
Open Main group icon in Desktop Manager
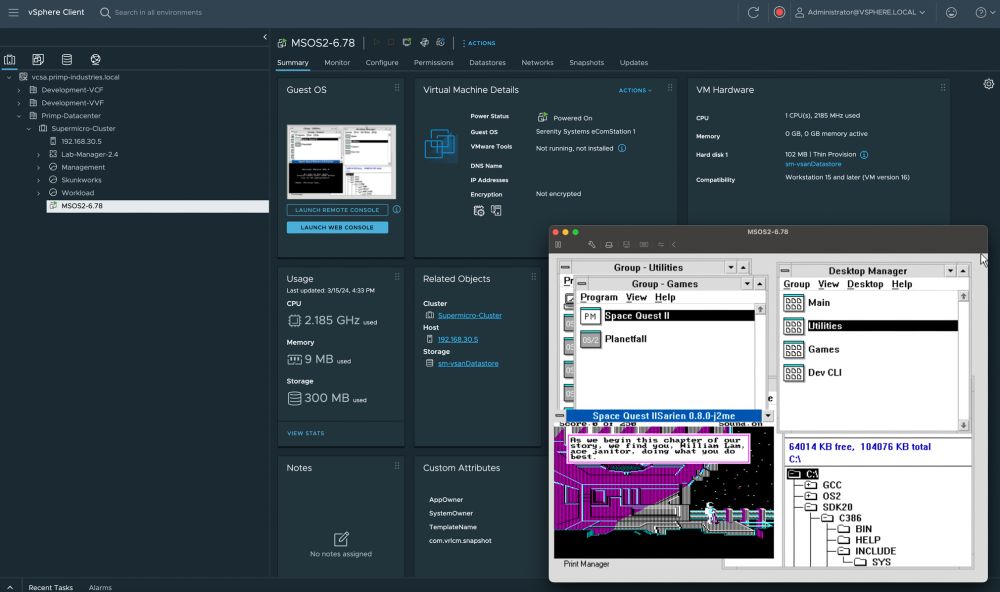[x=793, y=303]
